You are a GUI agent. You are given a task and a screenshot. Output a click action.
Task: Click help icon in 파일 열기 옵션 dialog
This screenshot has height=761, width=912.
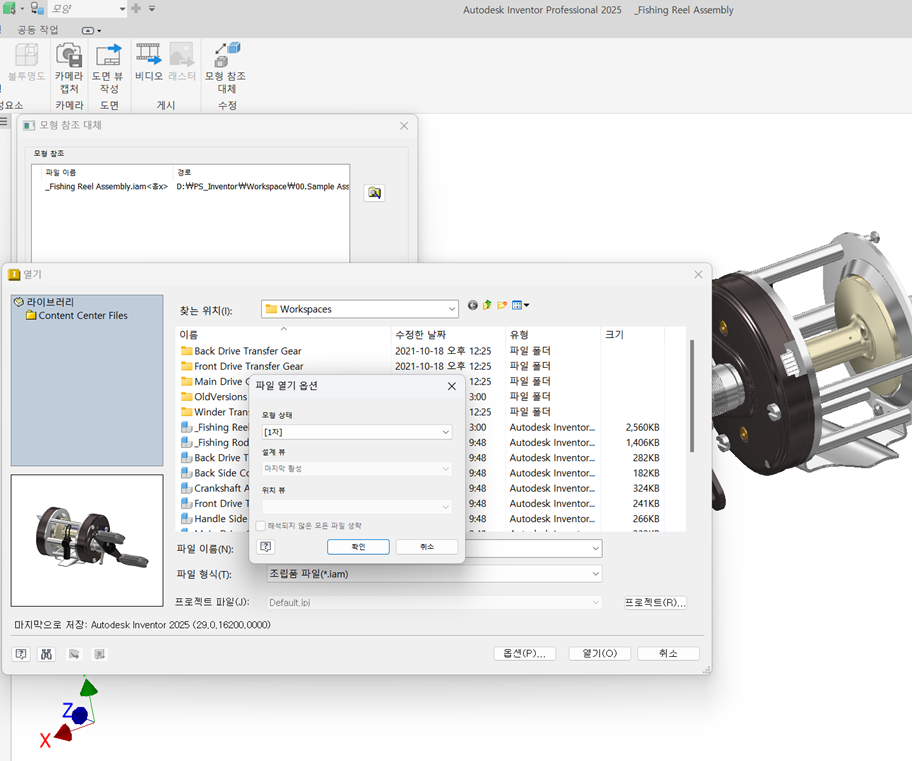click(266, 546)
